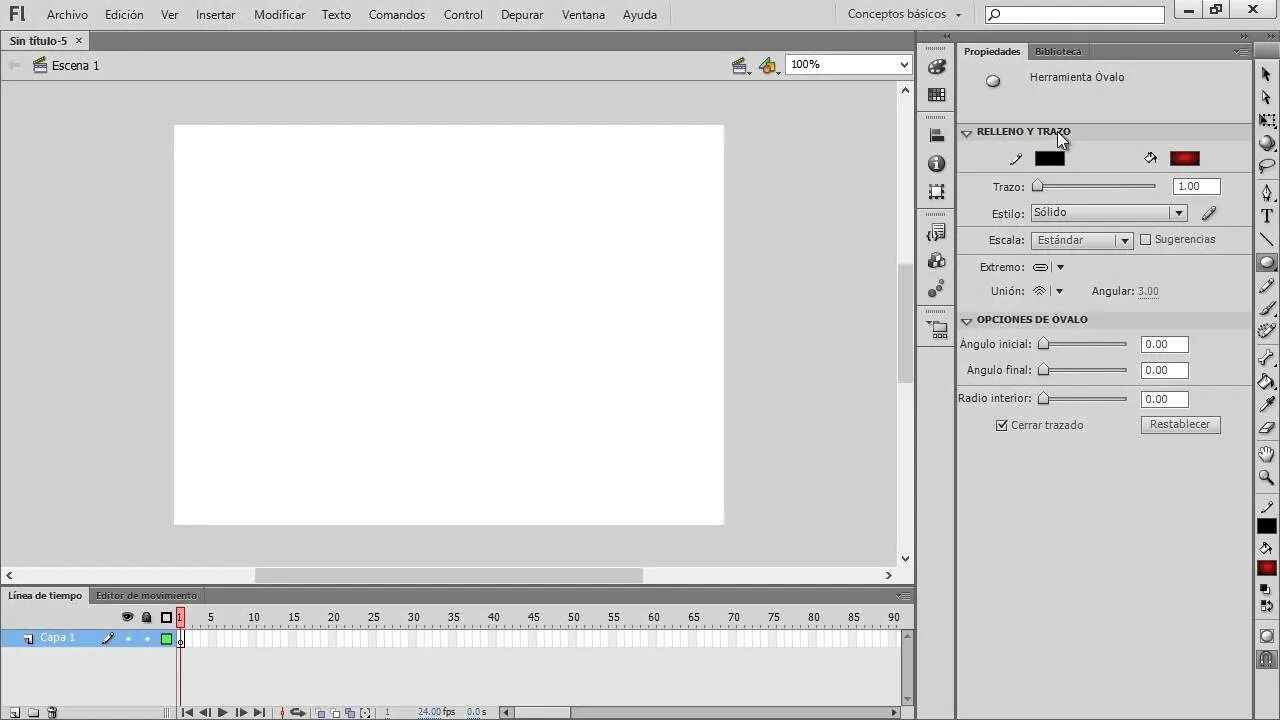Switch to Editor de movimiento tab
The height and width of the screenshot is (720, 1280).
[146, 596]
